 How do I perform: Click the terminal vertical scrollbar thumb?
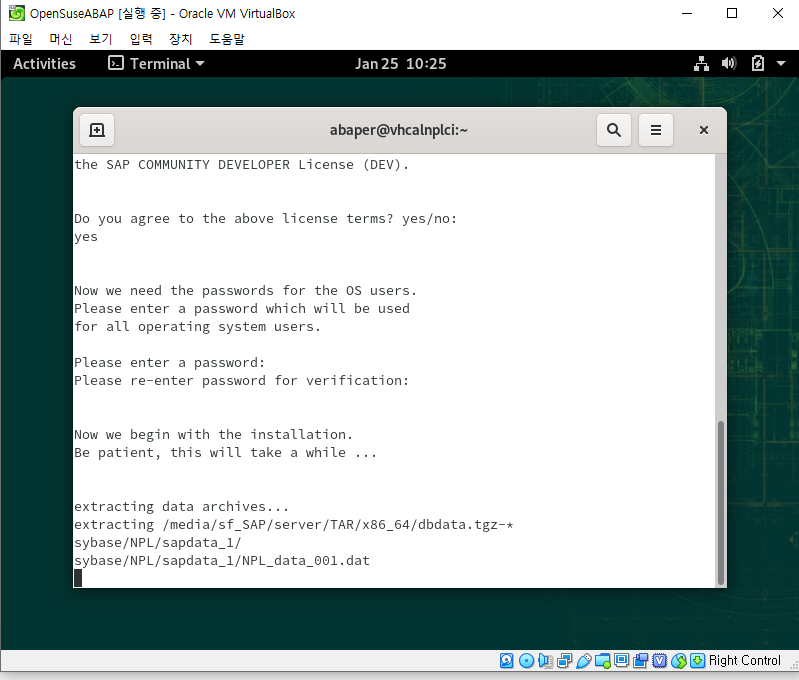click(x=721, y=503)
